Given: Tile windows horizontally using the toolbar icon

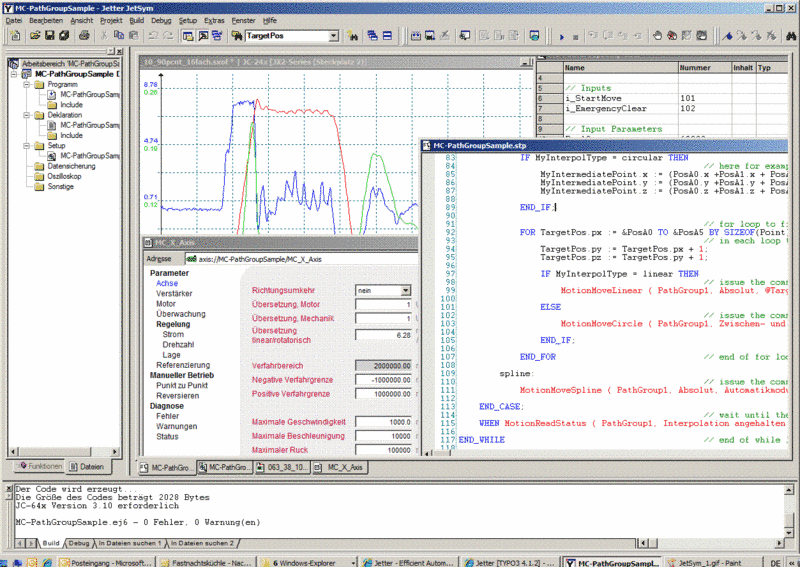Looking at the screenshot, I should 387,36.
